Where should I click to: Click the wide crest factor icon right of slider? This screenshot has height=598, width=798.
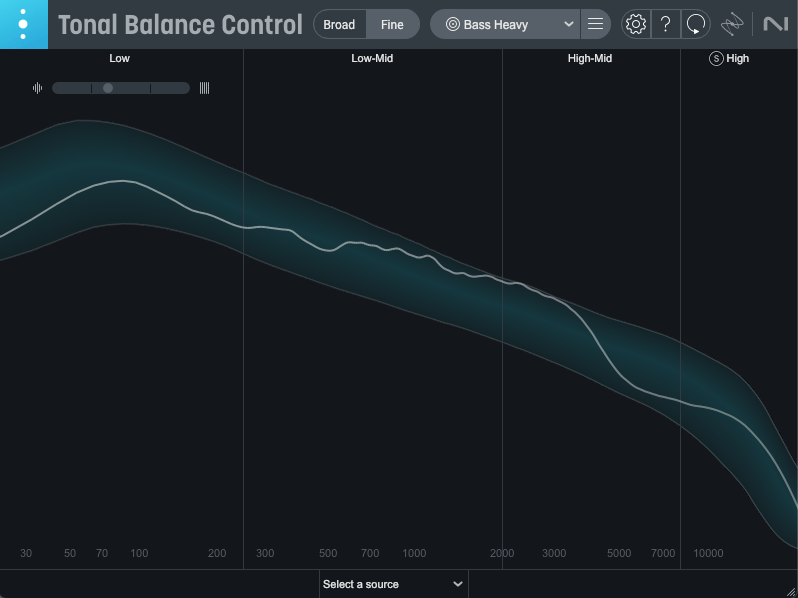pyautogui.click(x=204, y=88)
